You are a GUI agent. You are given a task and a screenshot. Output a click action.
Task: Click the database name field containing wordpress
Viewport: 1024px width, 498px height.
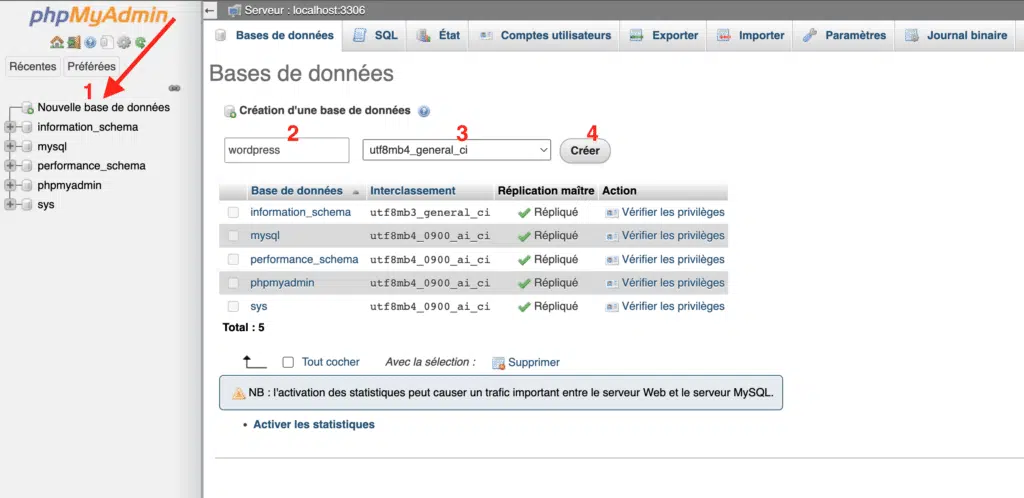tap(286, 150)
